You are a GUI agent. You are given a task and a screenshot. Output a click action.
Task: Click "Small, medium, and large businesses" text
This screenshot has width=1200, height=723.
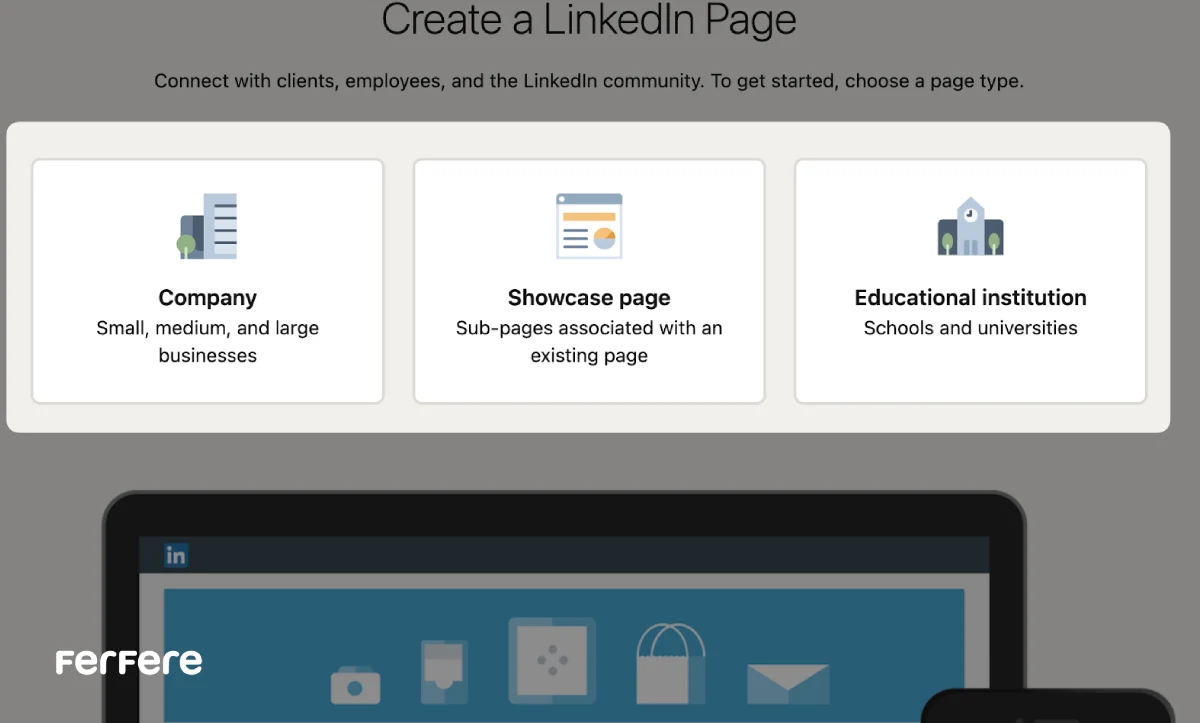click(208, 342)
